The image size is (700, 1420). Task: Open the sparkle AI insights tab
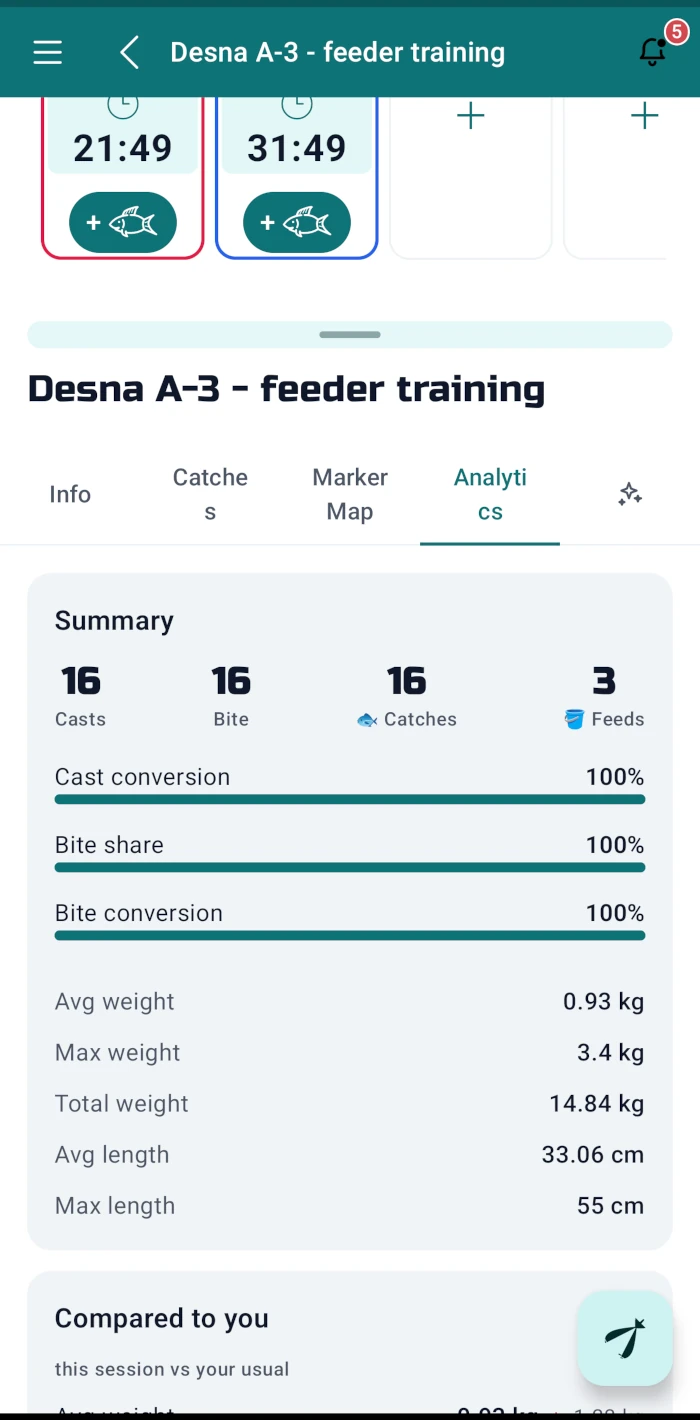(x=630, y=494)
